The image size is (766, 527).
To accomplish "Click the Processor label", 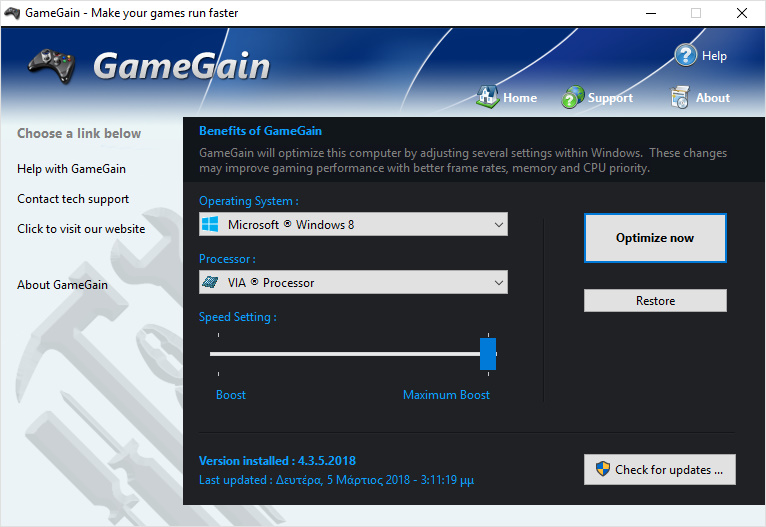I will [227, 259].
